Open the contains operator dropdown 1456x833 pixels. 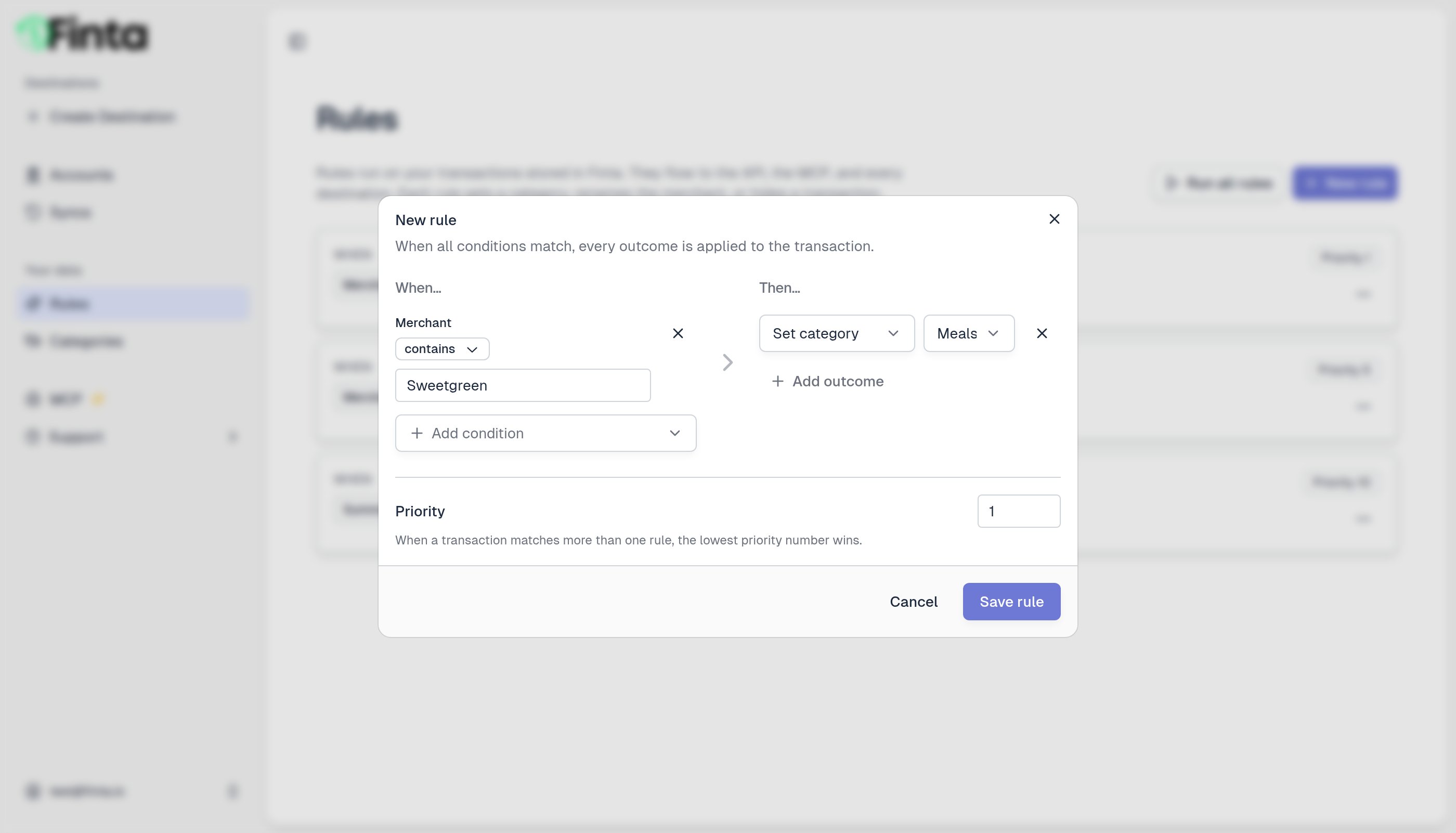[441, 349]
